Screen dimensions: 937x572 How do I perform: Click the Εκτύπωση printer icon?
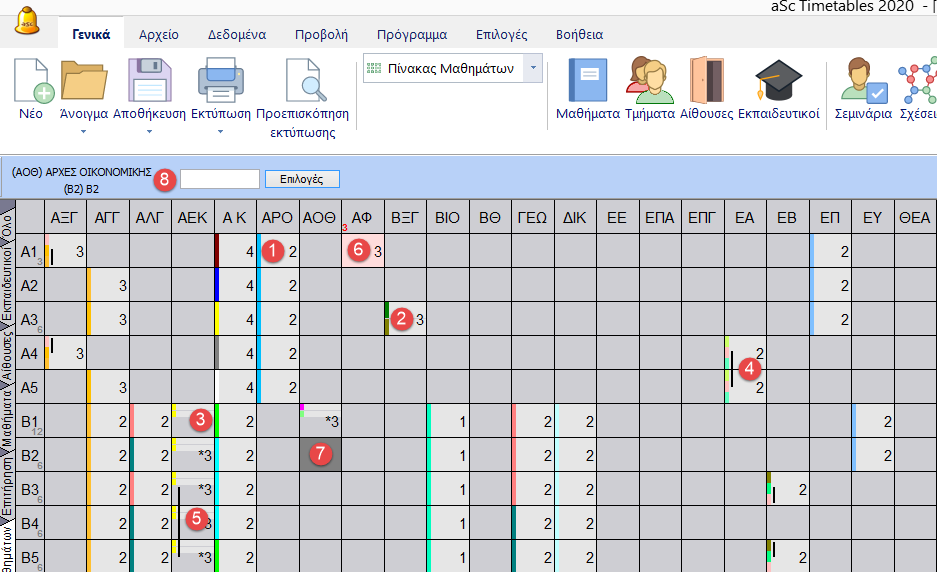pyautogui.click(x=220, y=82)
